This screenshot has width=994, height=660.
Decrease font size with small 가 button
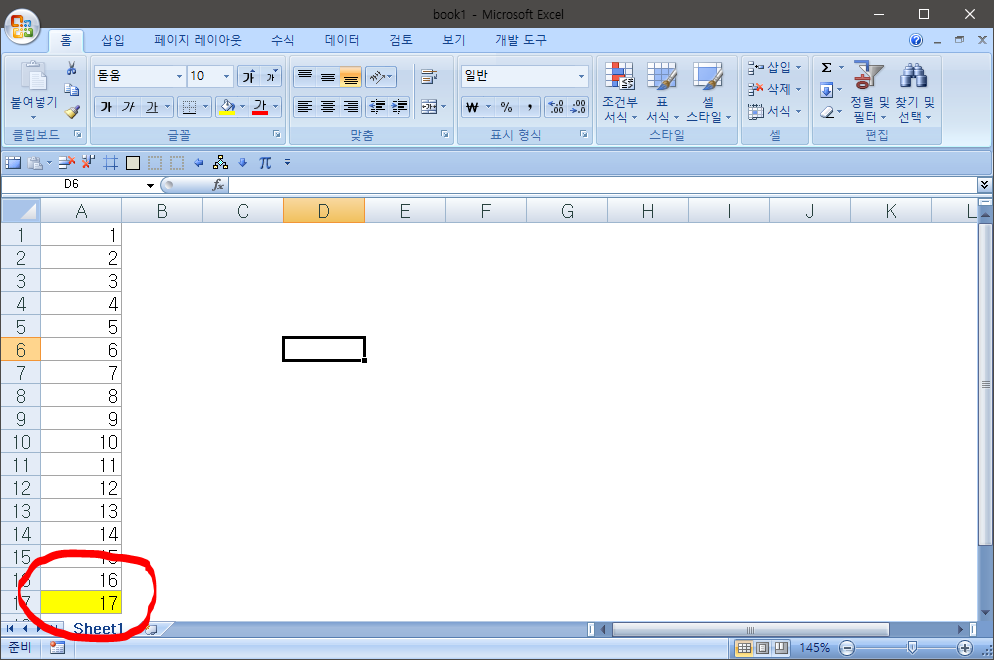coord(271,76)
